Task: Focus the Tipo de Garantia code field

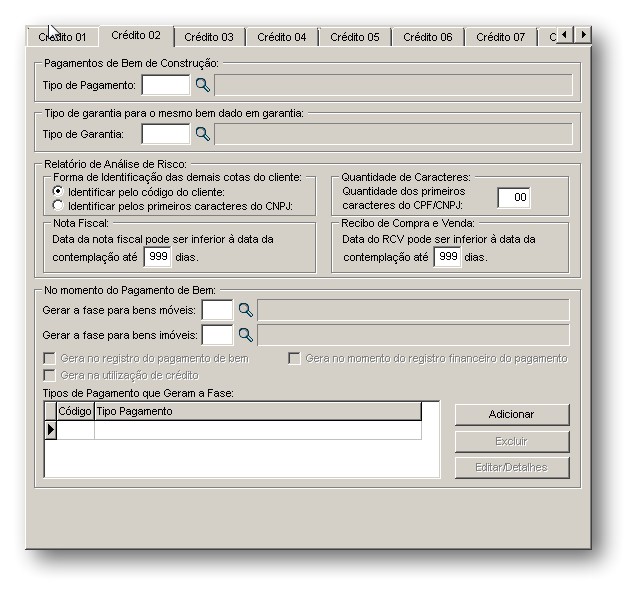Action: tap(166, 134)
